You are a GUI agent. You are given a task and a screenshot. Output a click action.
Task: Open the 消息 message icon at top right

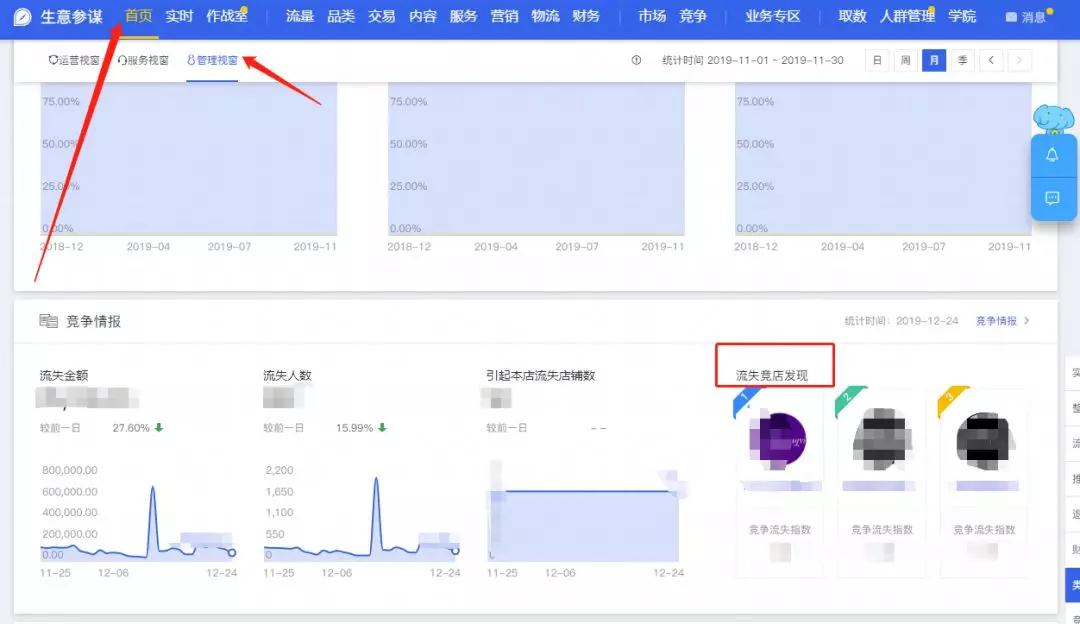(x=1013, y=15)
